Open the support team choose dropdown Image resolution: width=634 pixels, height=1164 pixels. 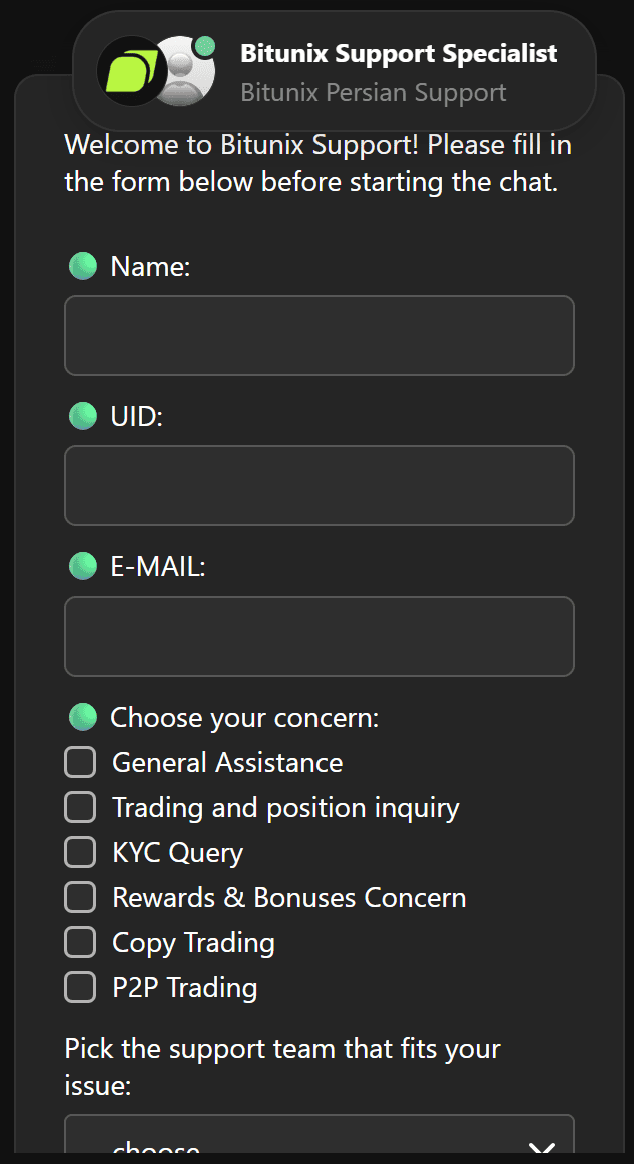[300, 1145]
